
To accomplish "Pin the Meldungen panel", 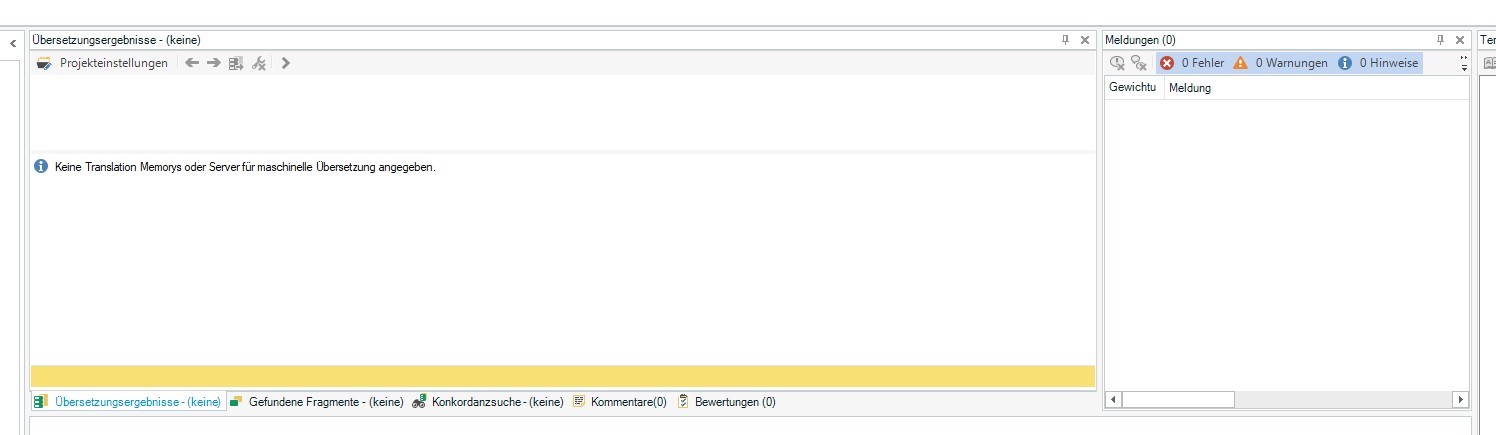I will pos(1441,40).
